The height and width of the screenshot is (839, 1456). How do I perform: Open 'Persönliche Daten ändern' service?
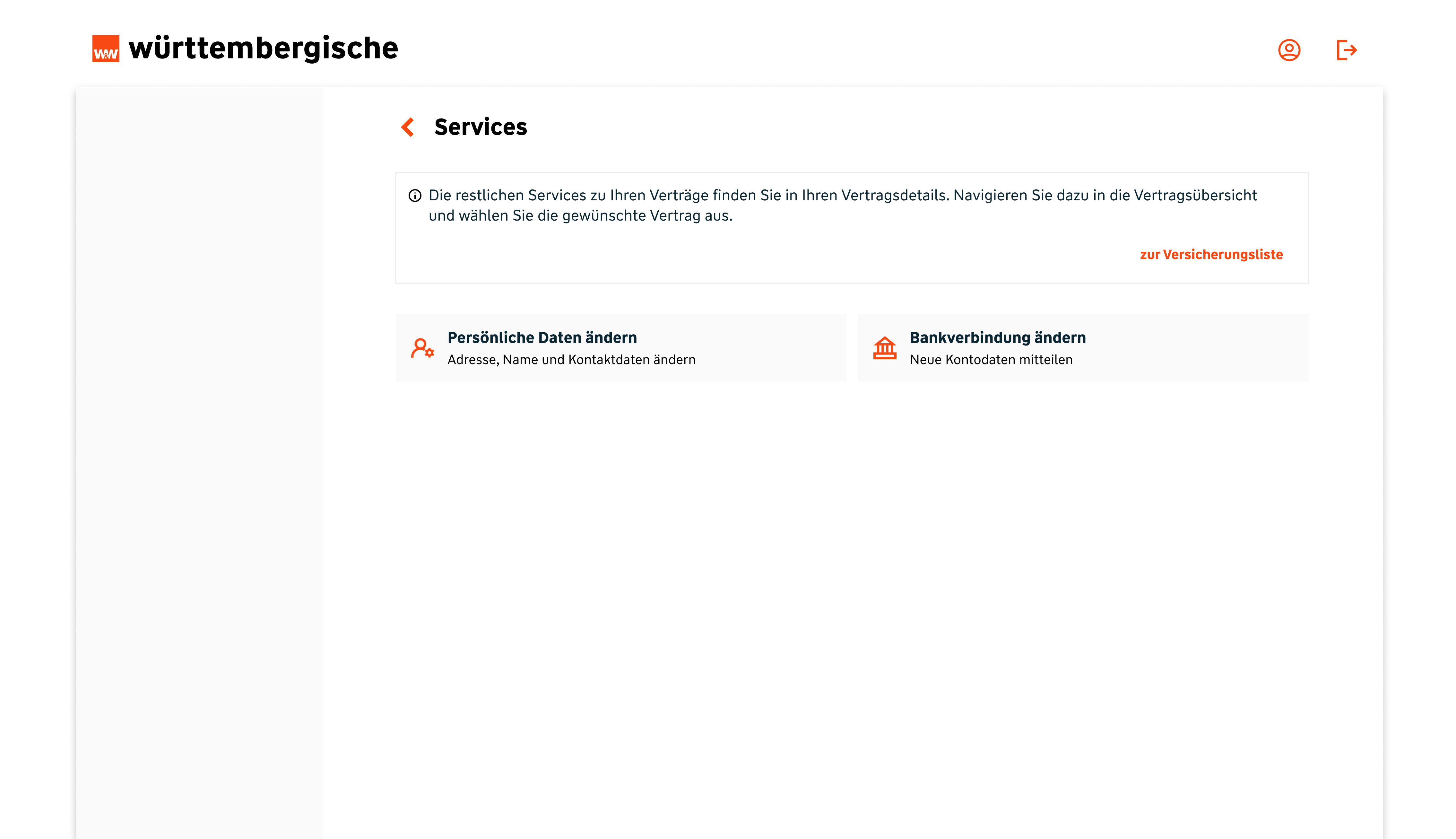coord(542,338)
